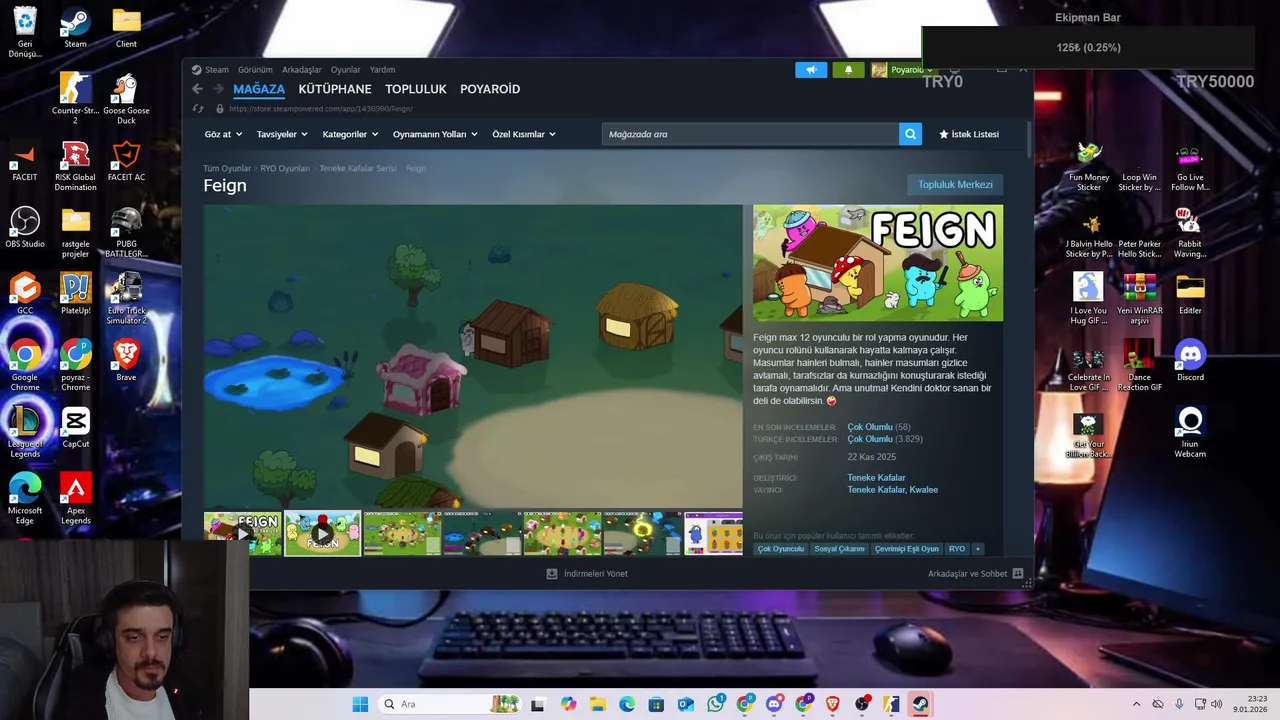The image size is (1280, 720).
Task: Open Arkadaşlar ve Sohbet
Action: click(x=975, y=574)
